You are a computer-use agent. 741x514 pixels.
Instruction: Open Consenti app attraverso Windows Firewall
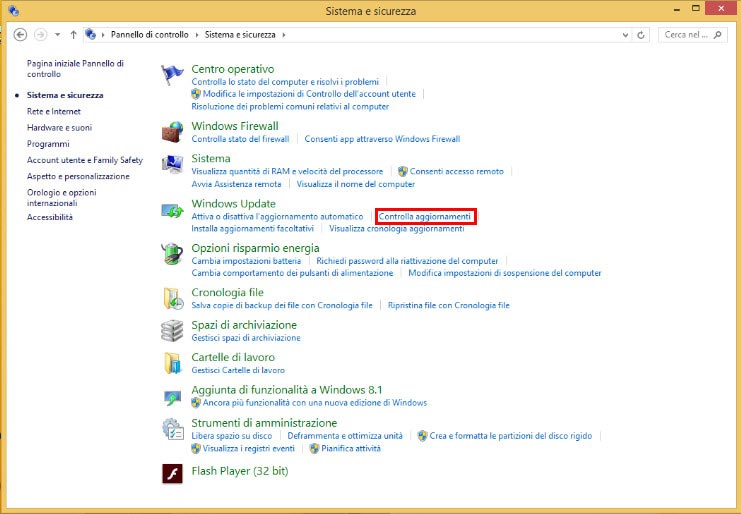(x=382, y=139)
